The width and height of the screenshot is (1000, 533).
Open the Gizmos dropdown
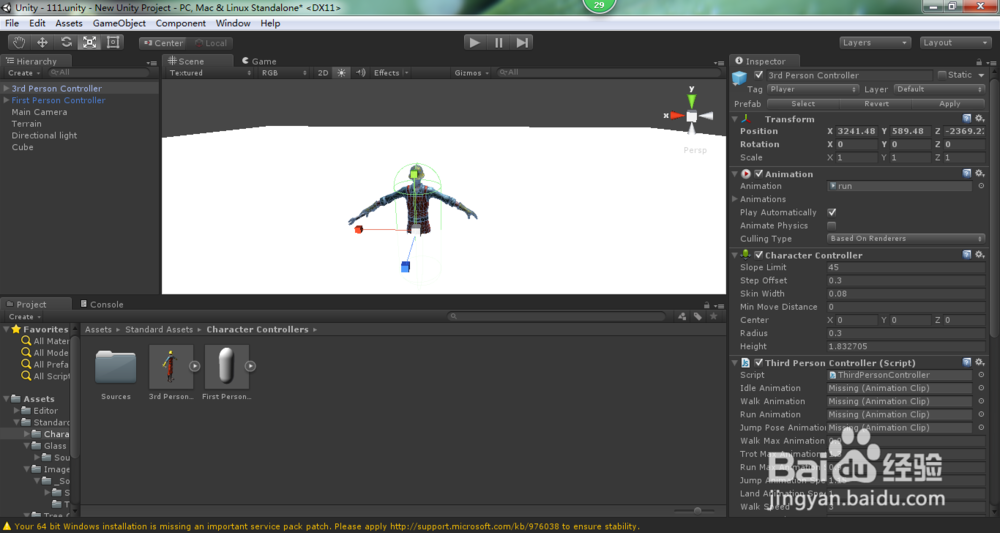[x=472, y=73]
